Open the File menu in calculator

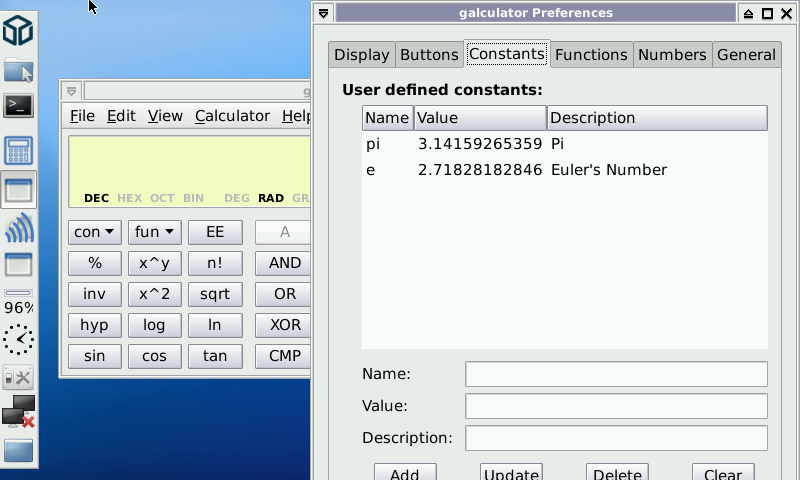(x=82, y=116)
